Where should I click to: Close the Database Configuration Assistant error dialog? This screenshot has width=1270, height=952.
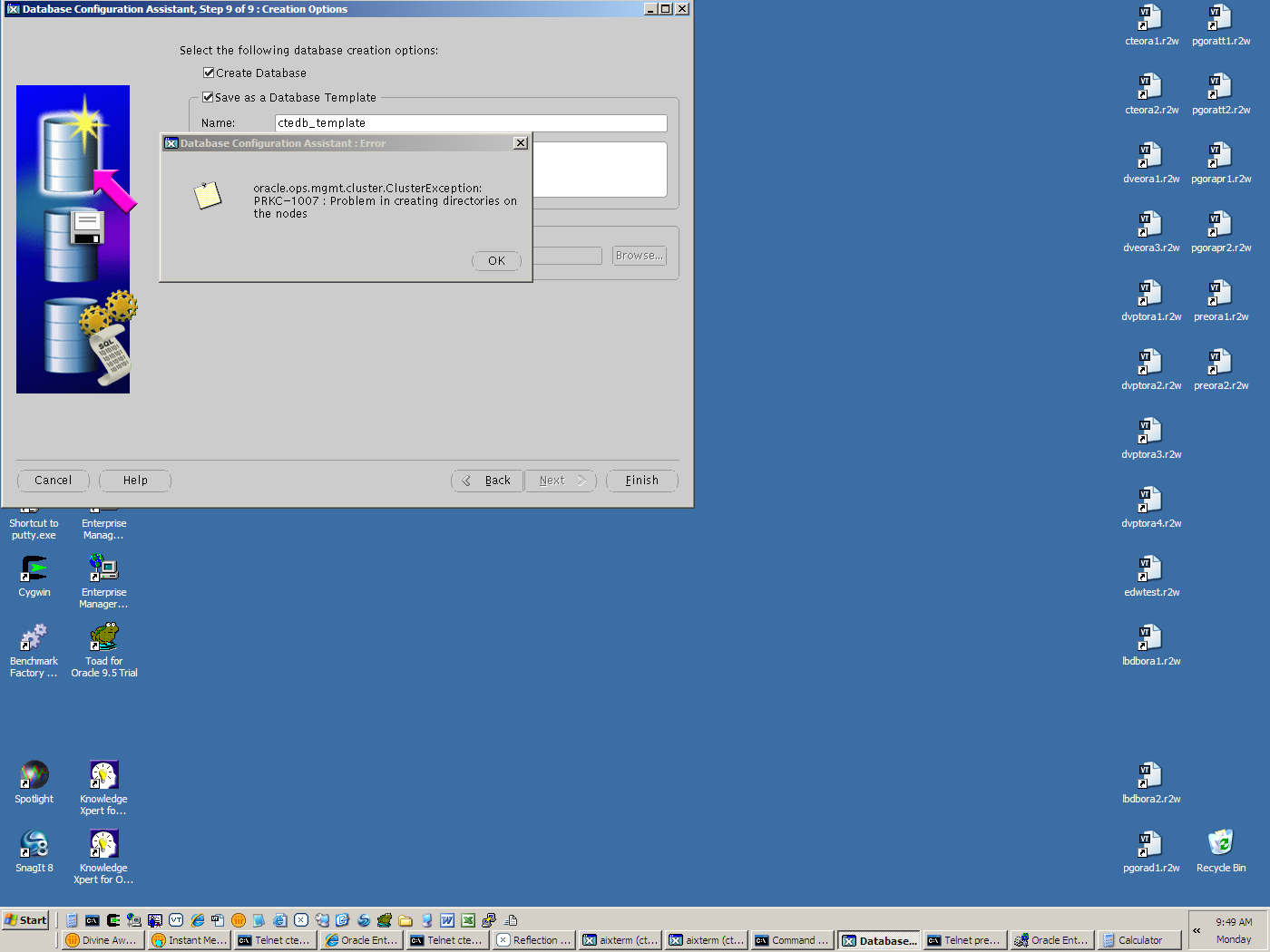coord(520,143)
